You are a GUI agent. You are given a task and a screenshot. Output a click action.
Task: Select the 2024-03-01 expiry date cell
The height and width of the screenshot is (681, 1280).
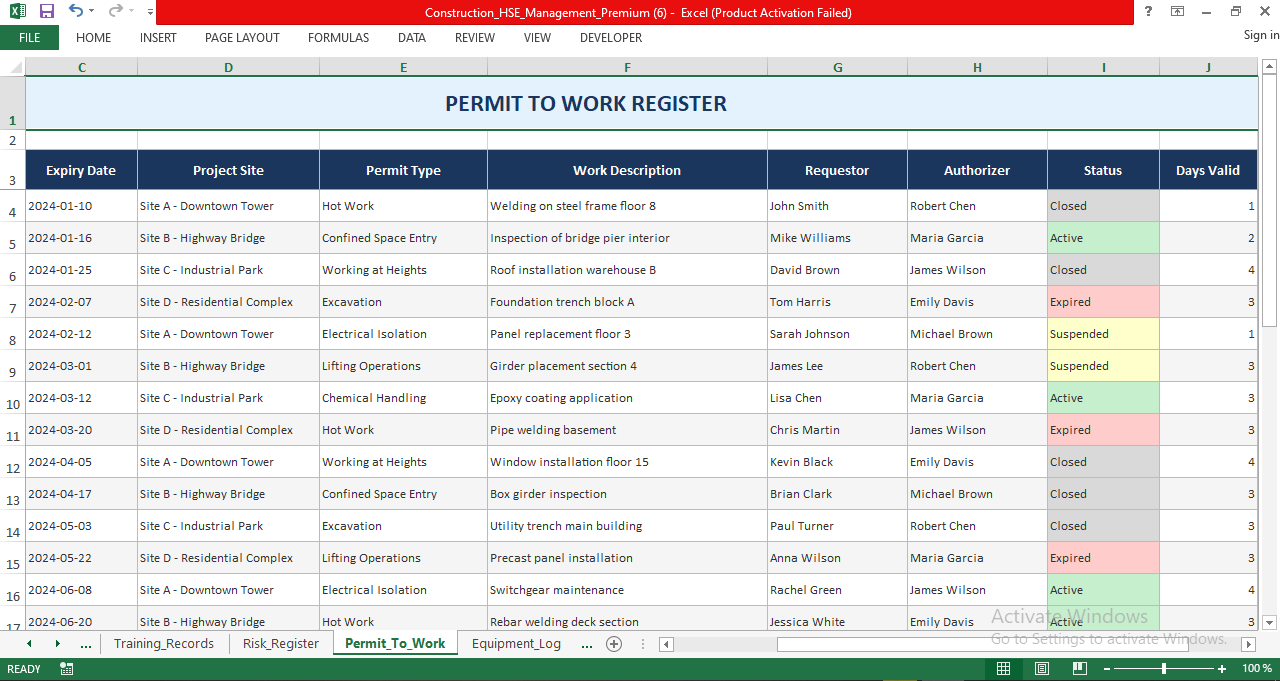81,366
